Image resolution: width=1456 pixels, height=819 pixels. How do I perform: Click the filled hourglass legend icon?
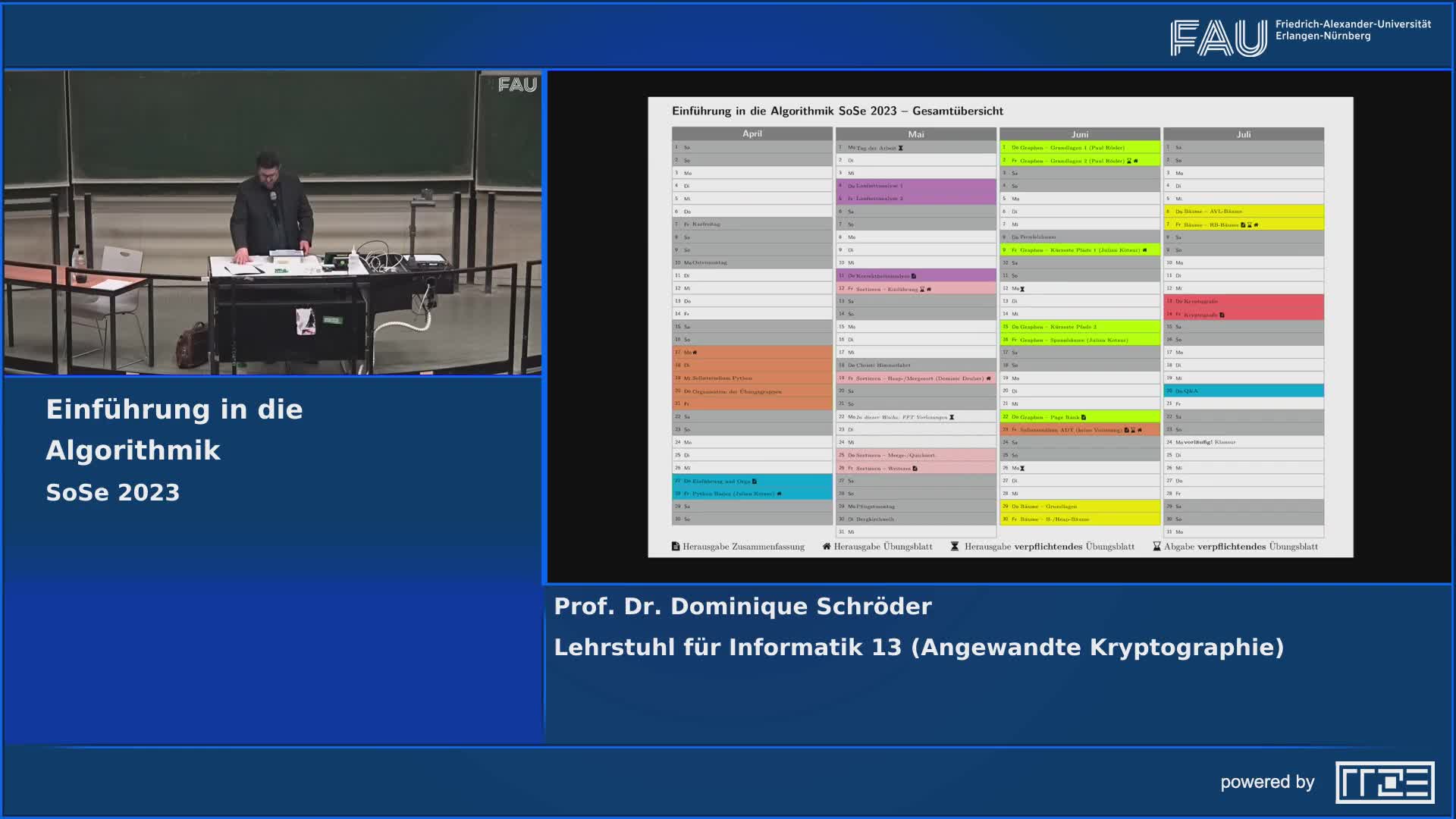point(955,546)
